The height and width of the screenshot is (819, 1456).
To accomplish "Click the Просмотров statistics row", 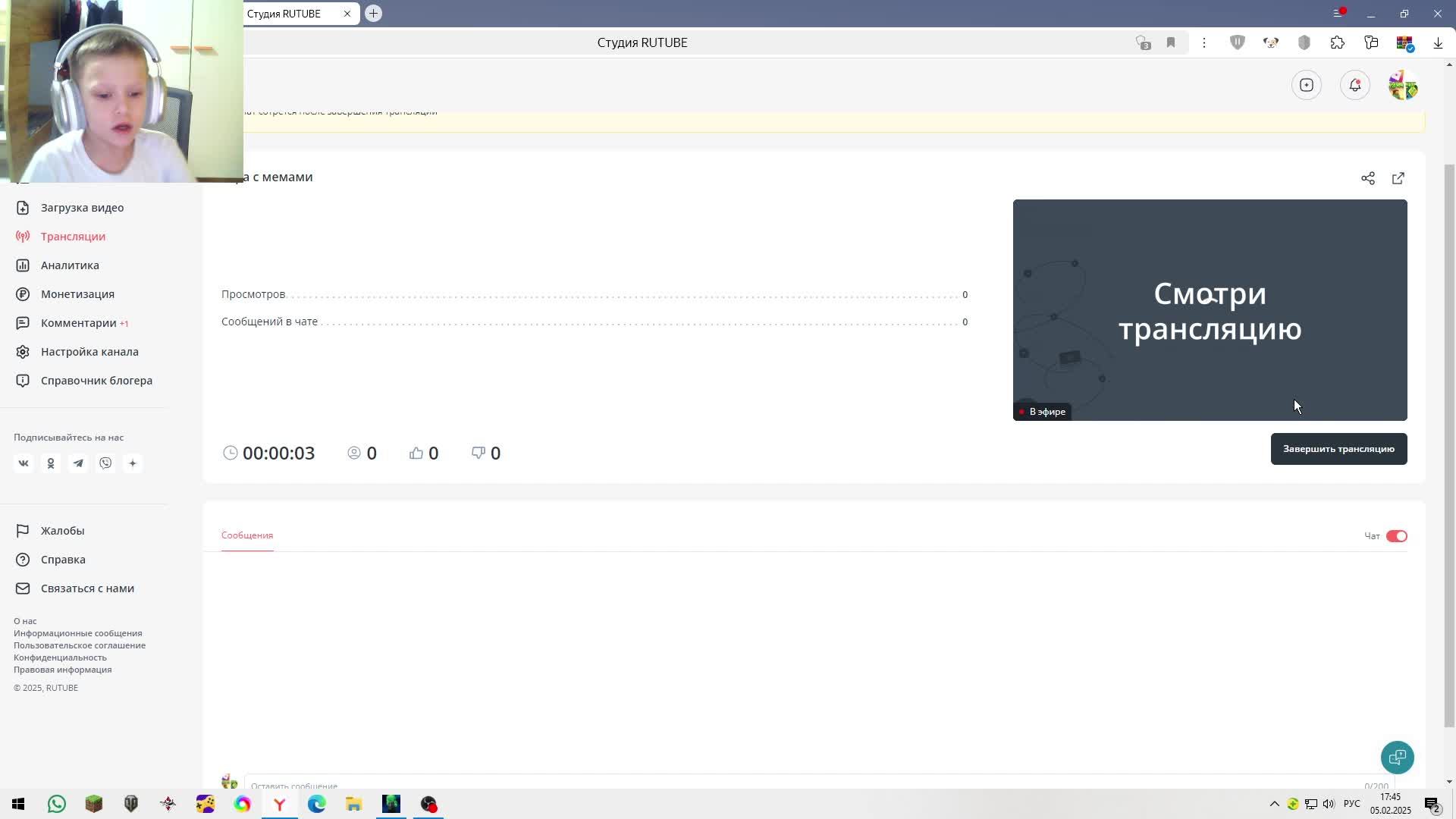I will pyautogui.click(x=595, y=294).
